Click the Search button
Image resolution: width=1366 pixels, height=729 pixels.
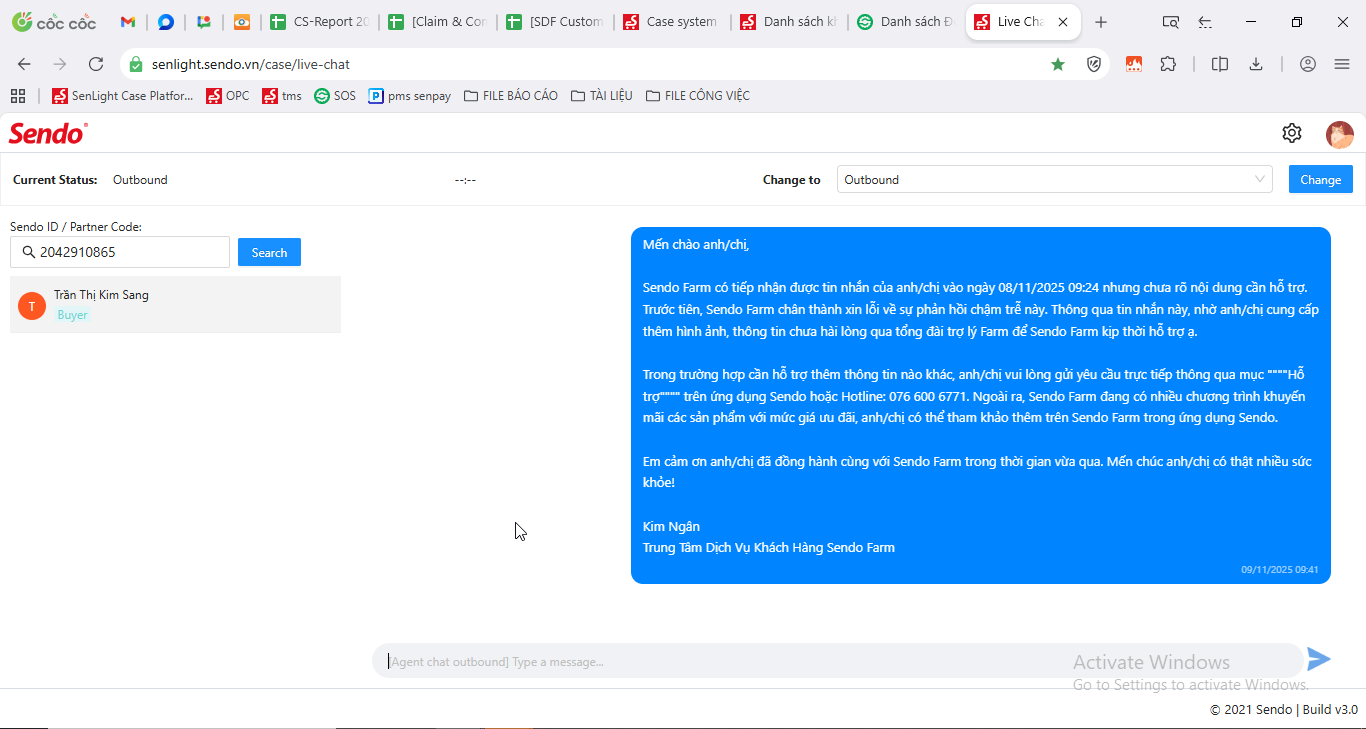(x=269, y=253)
